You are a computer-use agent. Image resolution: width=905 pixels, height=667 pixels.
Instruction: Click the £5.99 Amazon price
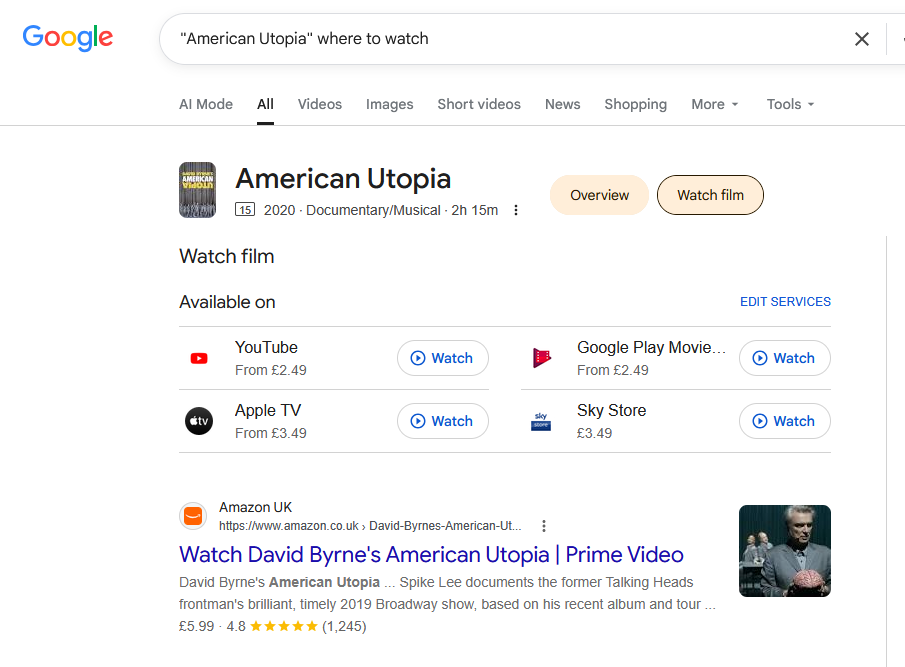196,626
